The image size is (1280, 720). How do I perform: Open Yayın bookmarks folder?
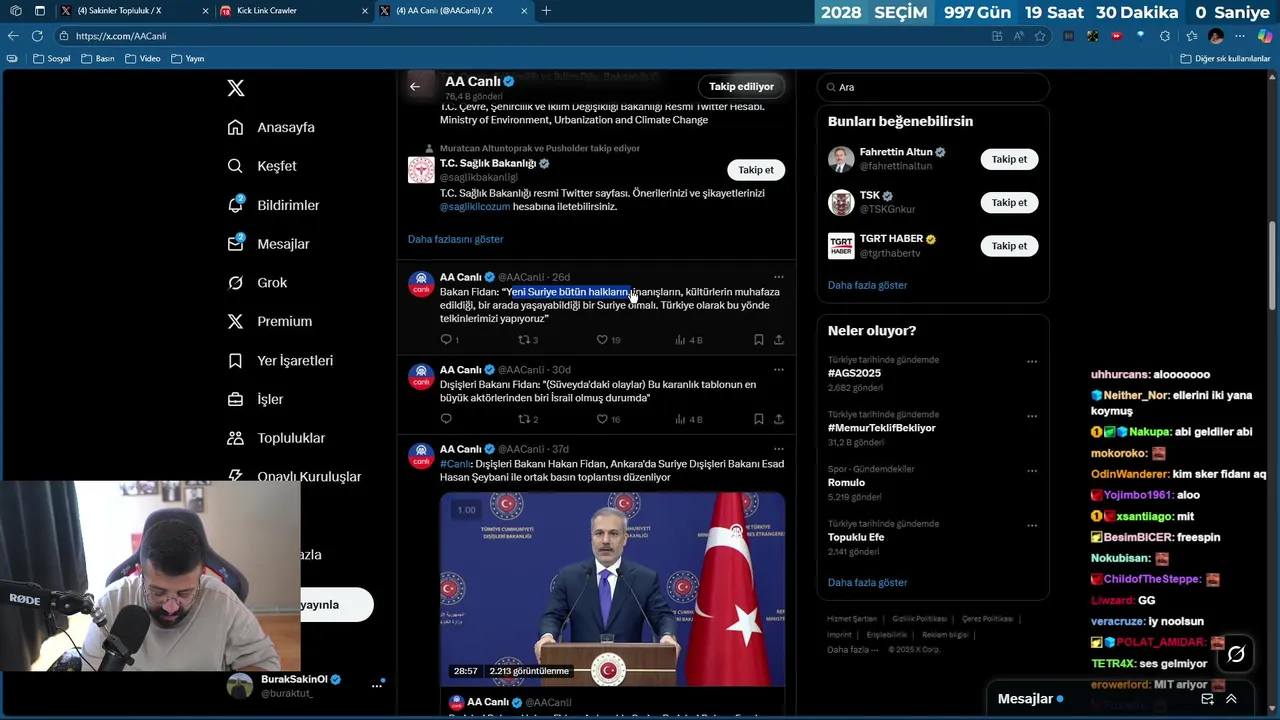(188, 59)
